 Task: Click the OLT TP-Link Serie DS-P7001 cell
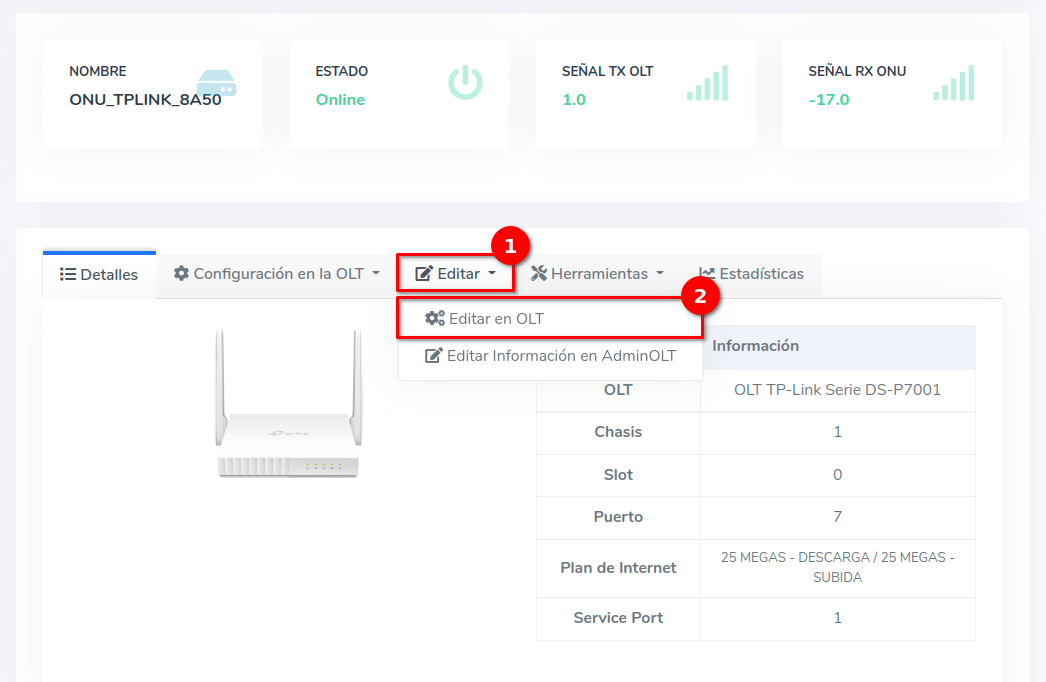(837, 390)
